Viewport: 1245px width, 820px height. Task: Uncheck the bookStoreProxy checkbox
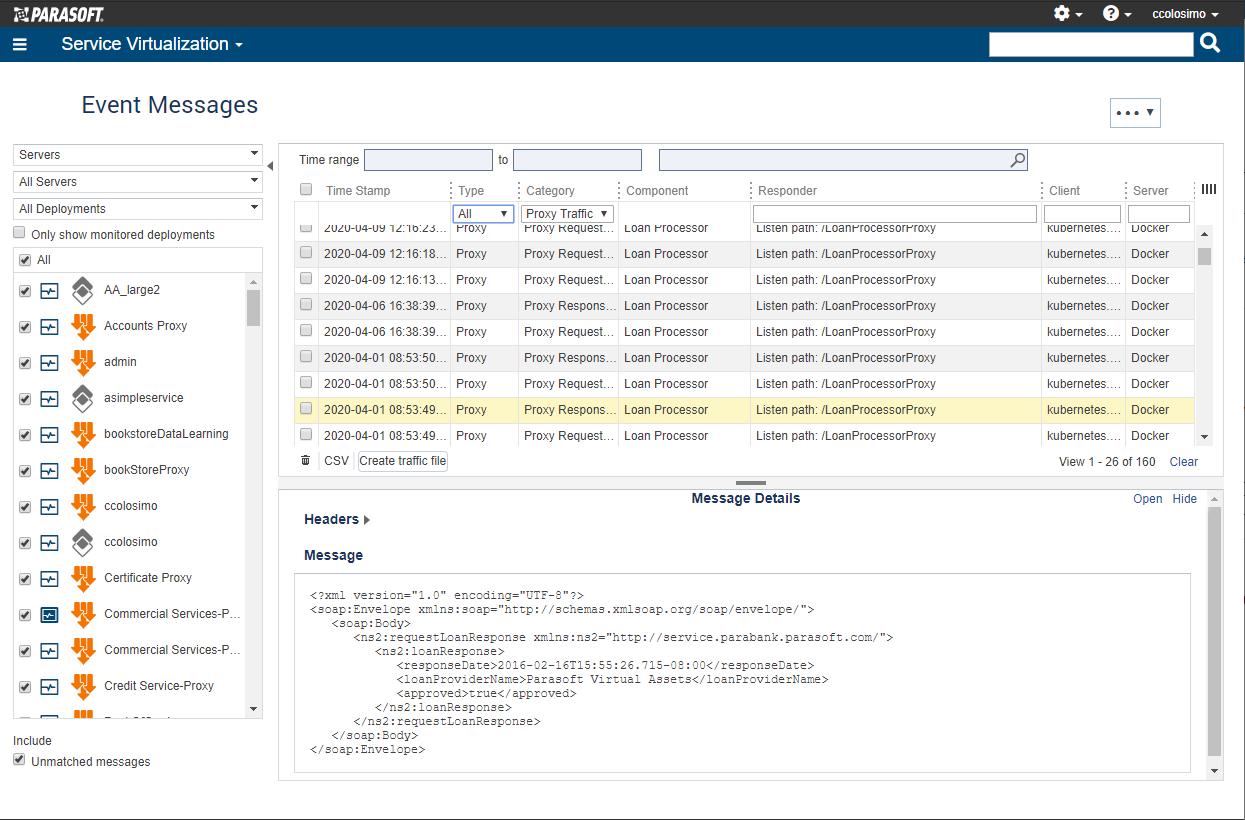pos(25,471)
